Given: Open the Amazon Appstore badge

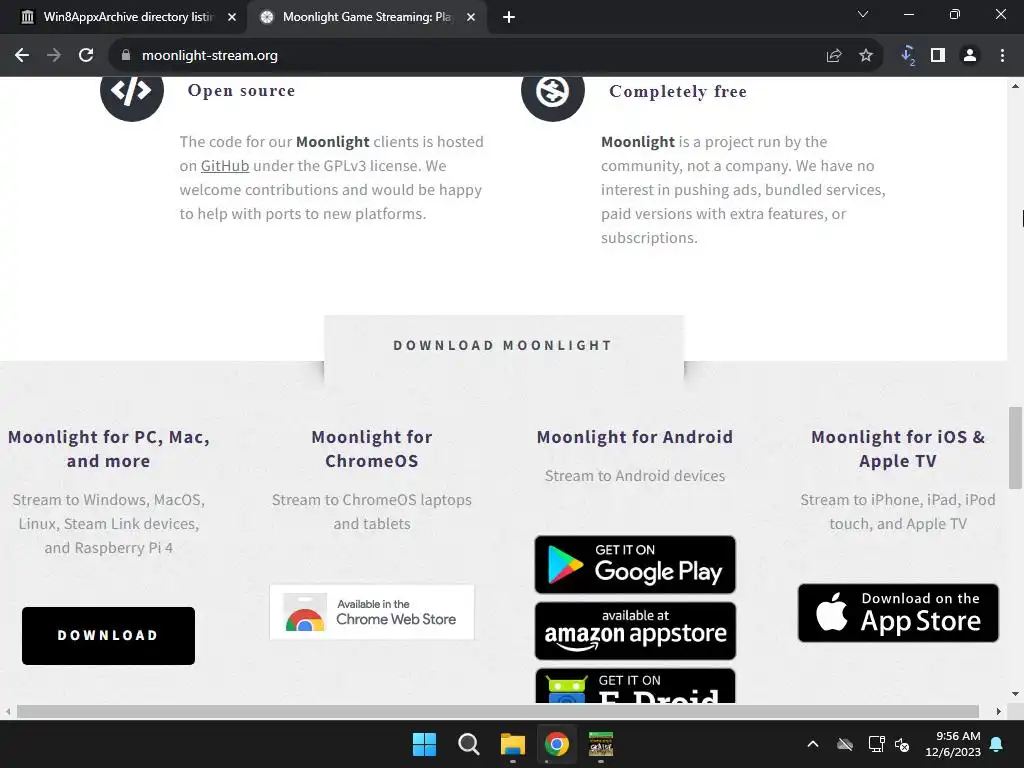Looking at the screenshot, I should (x=635, y=630).
